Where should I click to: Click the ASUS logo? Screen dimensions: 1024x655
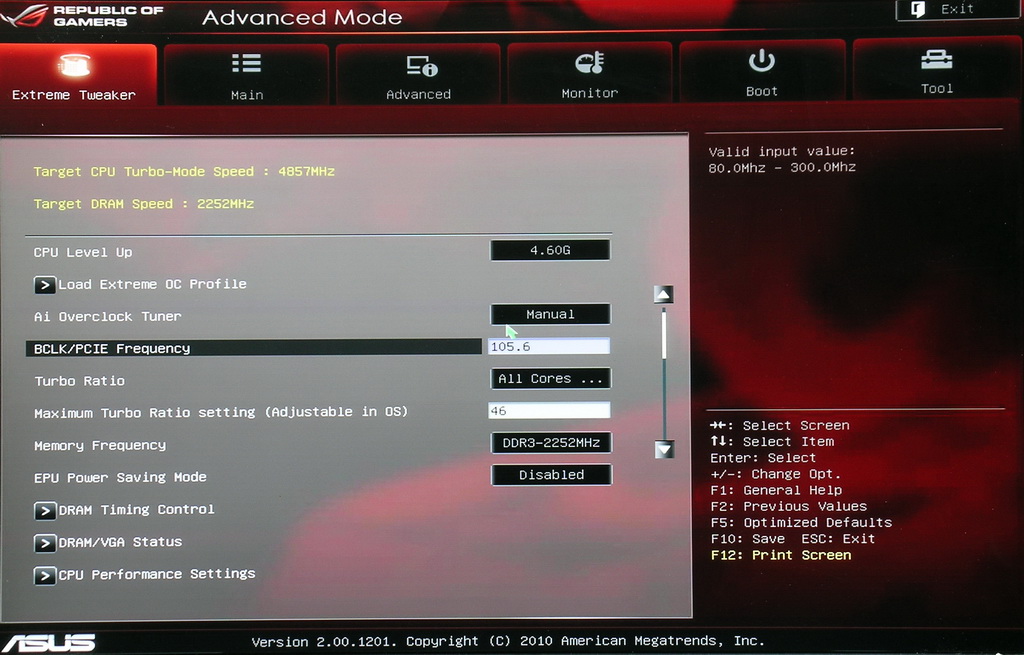tap(48, 643)
